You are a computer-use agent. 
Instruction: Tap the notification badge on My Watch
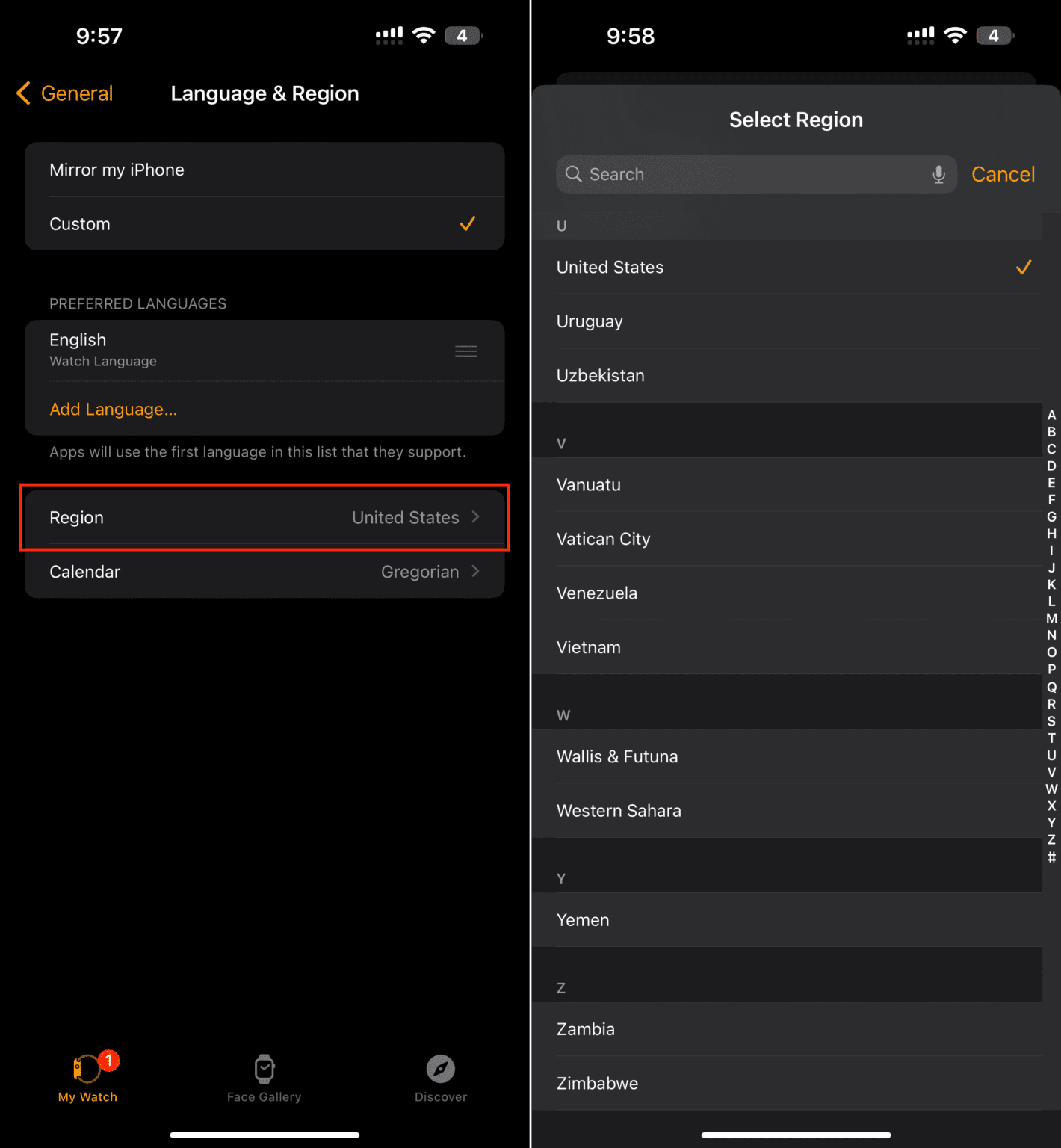(x=108, y=1060)
